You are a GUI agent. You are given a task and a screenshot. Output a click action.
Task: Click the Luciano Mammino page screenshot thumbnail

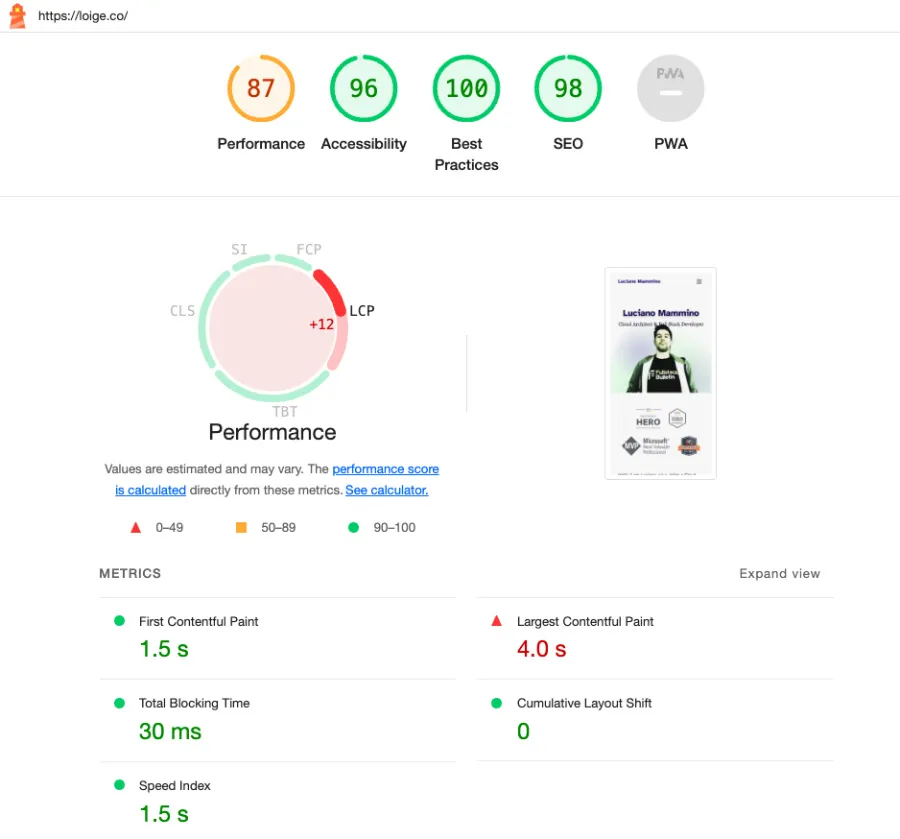[660, 372]
